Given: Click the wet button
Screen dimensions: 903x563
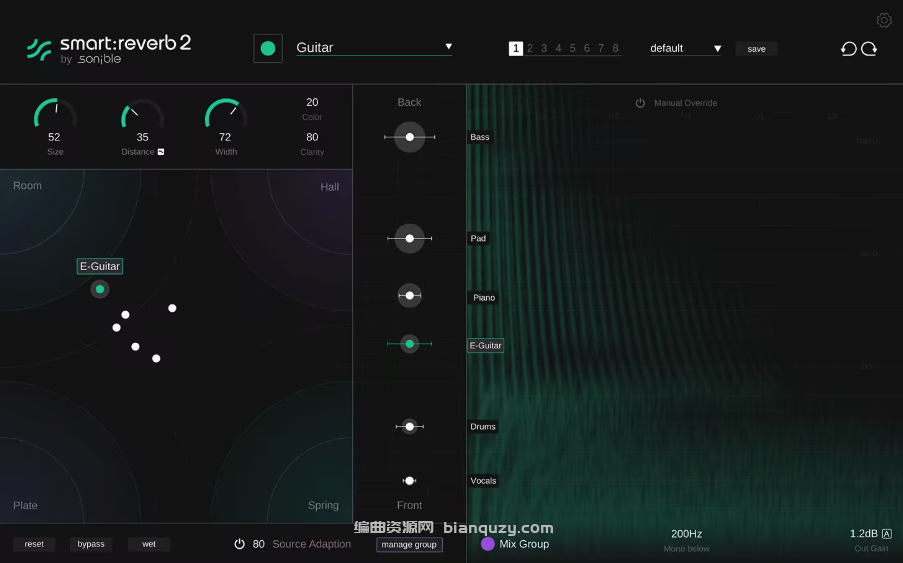Looking at the screenshot, I should [149, 544].
